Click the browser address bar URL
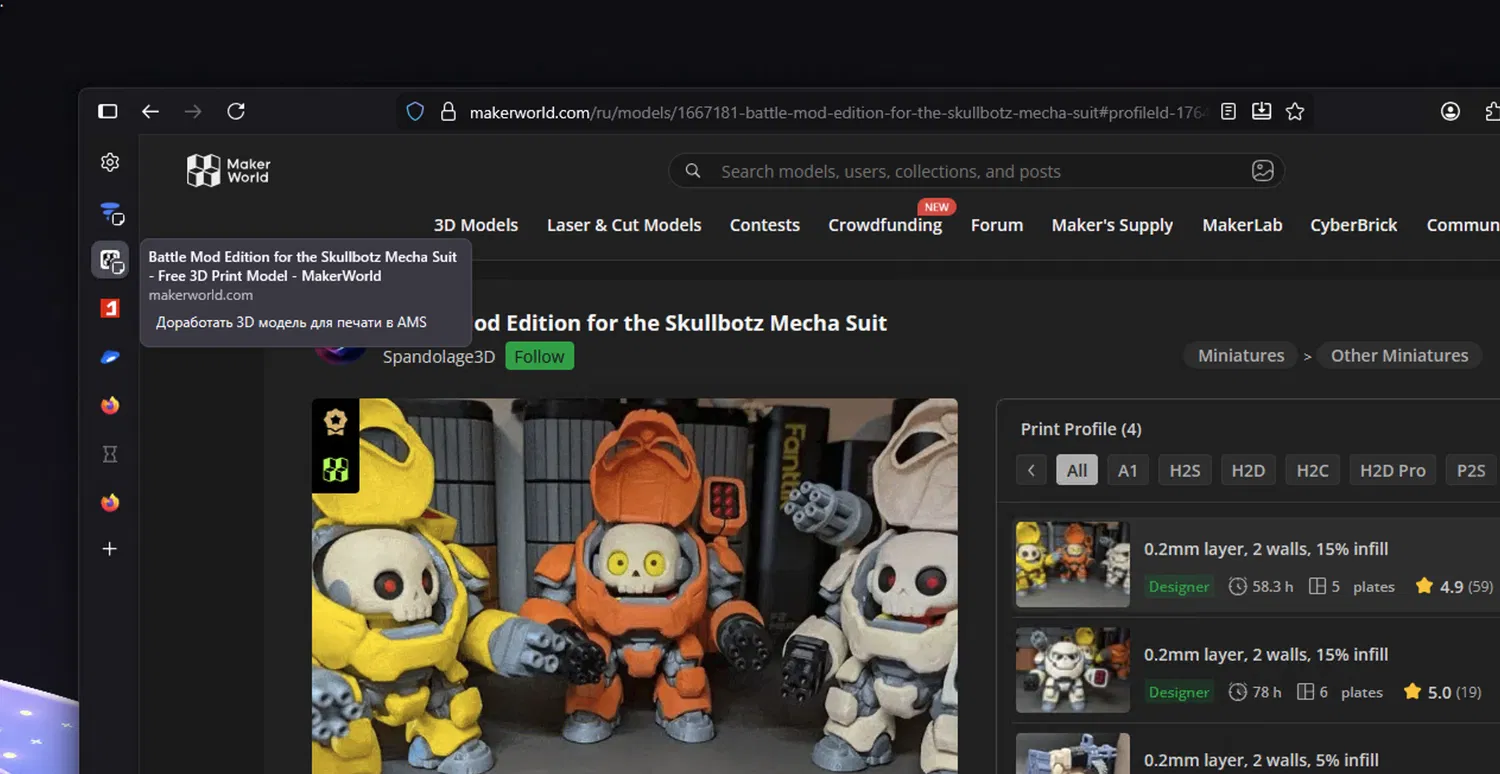The height and width of the screenshot is (774, 1500). [x=839, y=113]
